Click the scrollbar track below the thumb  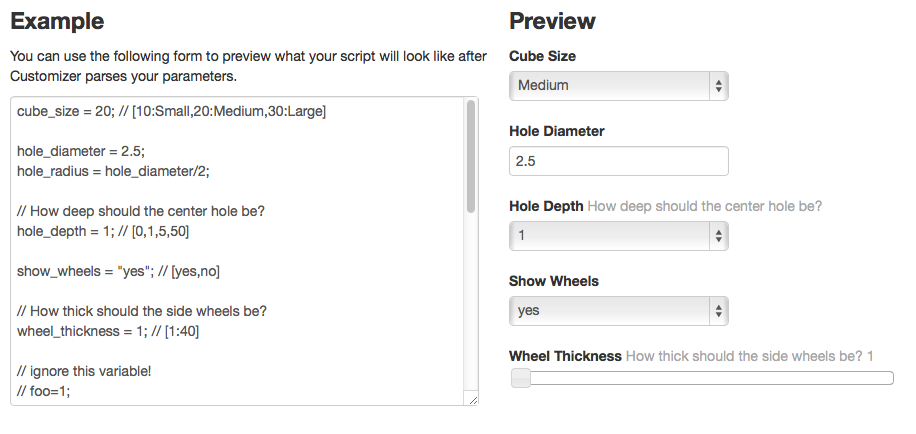click(x=471, y=301)
